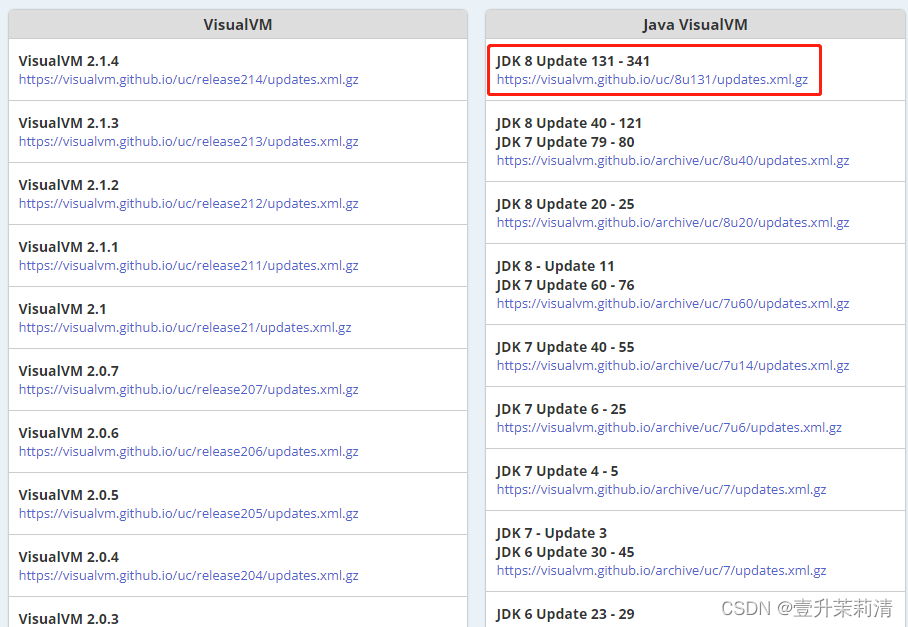This screenshot has height=627, width=908.
Task: Open the archive 8u20 updates link
Action: pos(673,222)
